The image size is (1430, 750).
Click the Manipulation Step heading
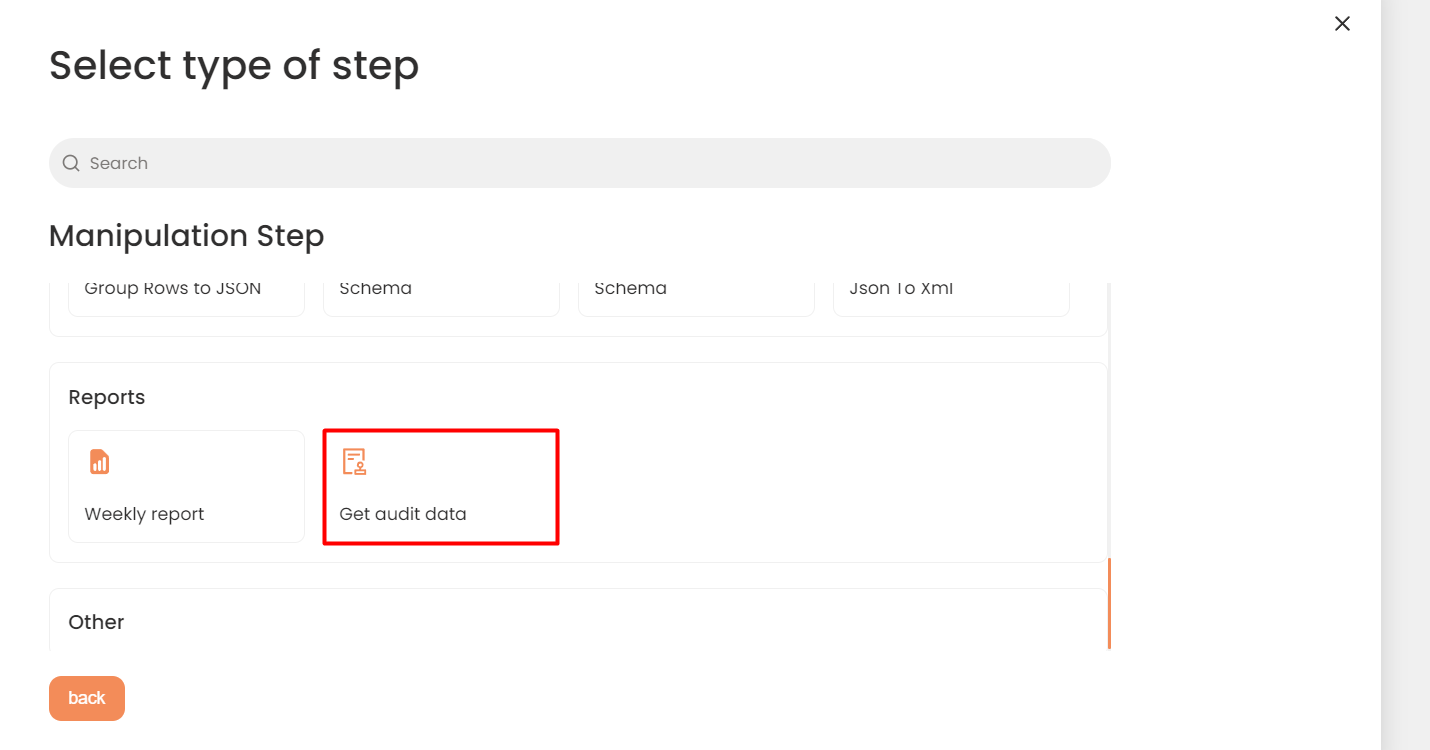[187, 236]
